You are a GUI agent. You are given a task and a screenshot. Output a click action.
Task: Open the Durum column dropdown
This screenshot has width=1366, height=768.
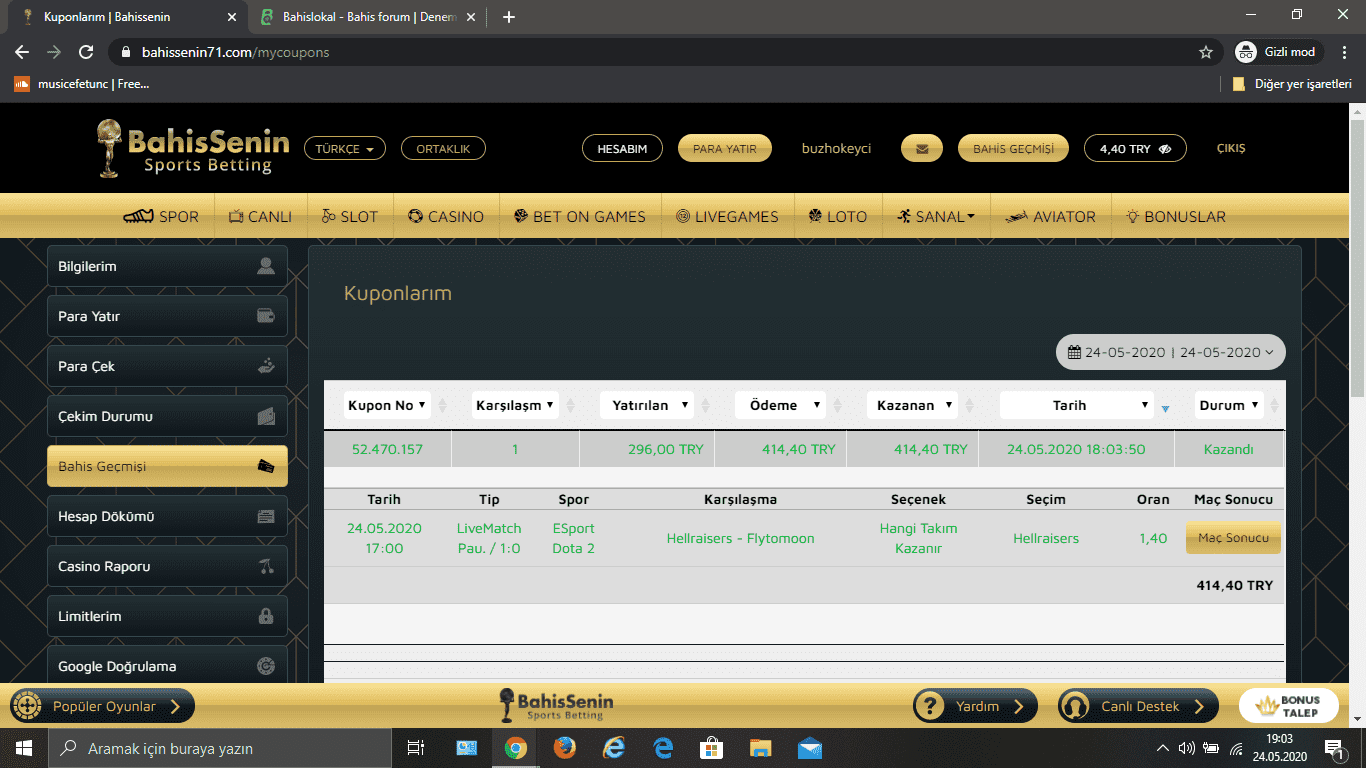(1230, 405)
